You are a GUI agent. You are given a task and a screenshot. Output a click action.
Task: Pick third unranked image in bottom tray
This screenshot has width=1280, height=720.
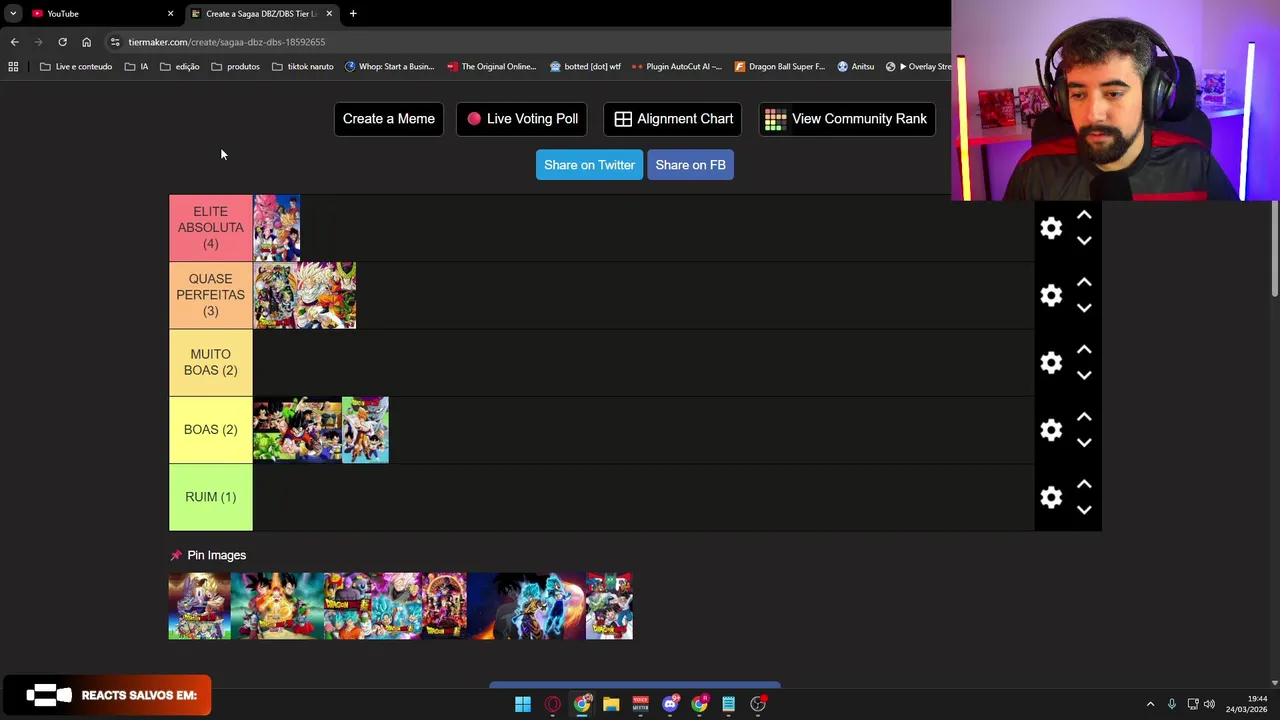click(347, 606)
